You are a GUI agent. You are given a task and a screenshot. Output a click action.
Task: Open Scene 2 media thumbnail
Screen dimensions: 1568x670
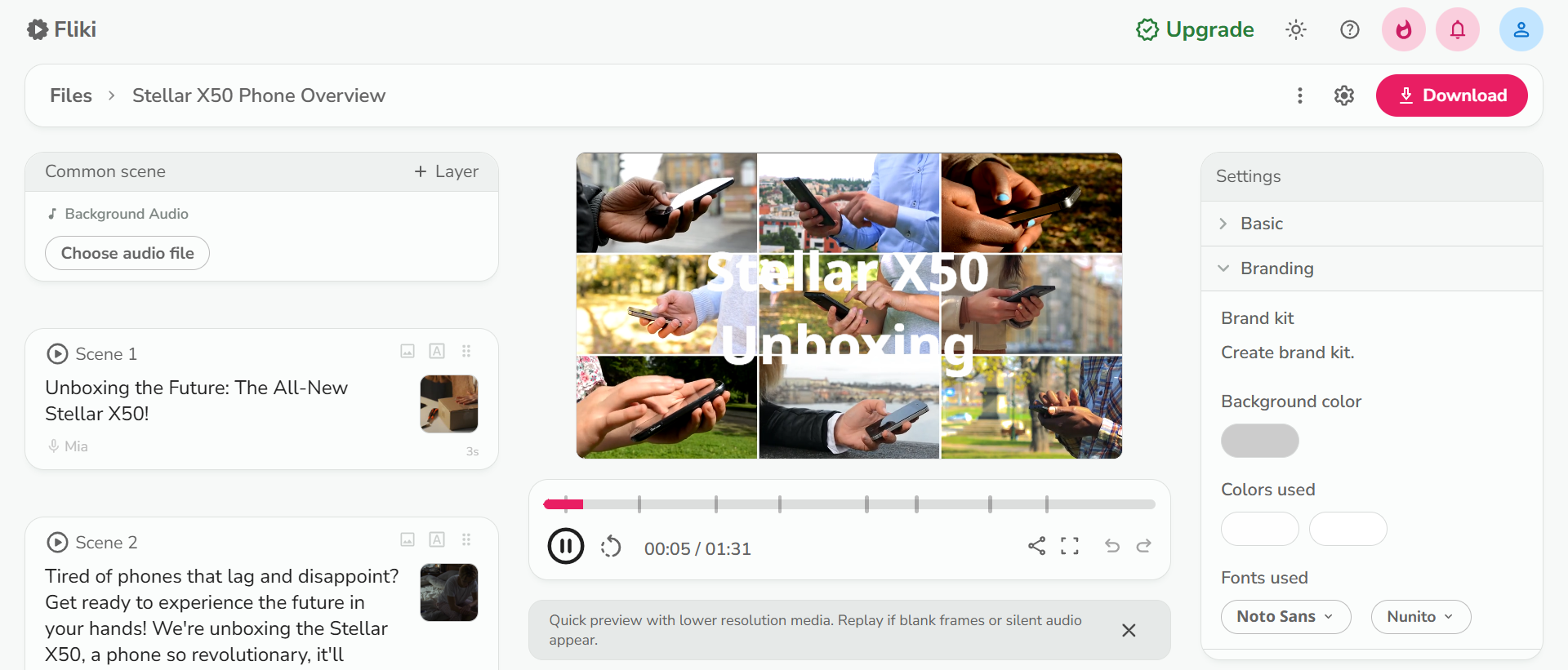pos(449,592)
